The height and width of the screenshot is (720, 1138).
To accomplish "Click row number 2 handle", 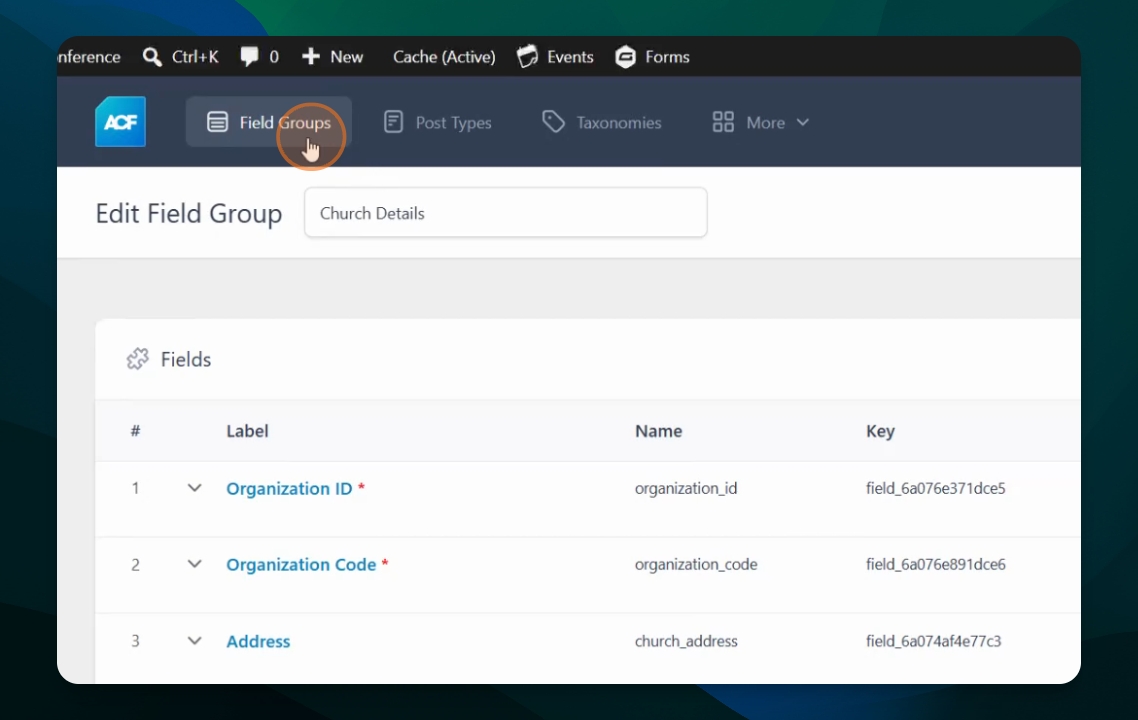I will tap(135, 565).
